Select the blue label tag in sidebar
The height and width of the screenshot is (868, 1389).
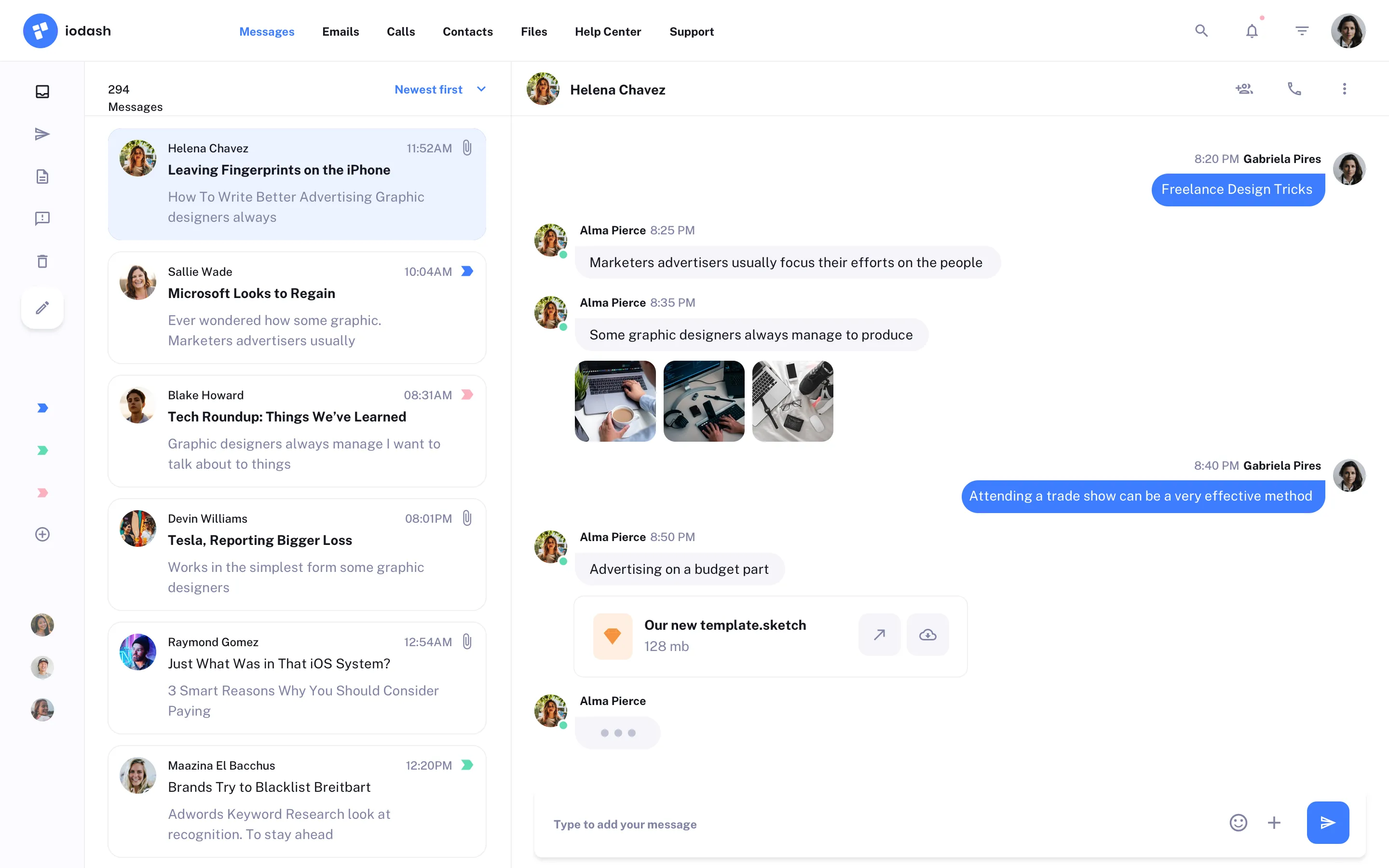[x=42, y=408]
